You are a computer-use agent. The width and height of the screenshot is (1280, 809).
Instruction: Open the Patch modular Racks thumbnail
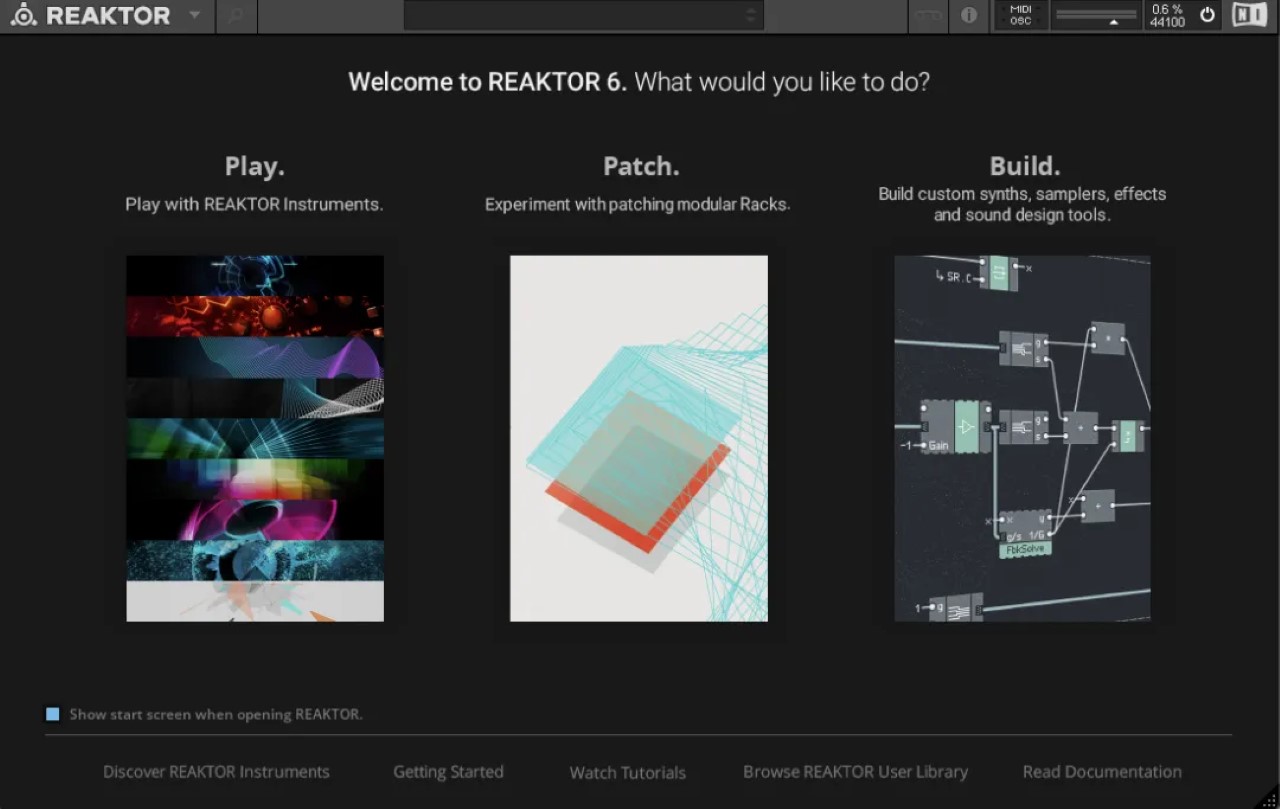(639, 438)
